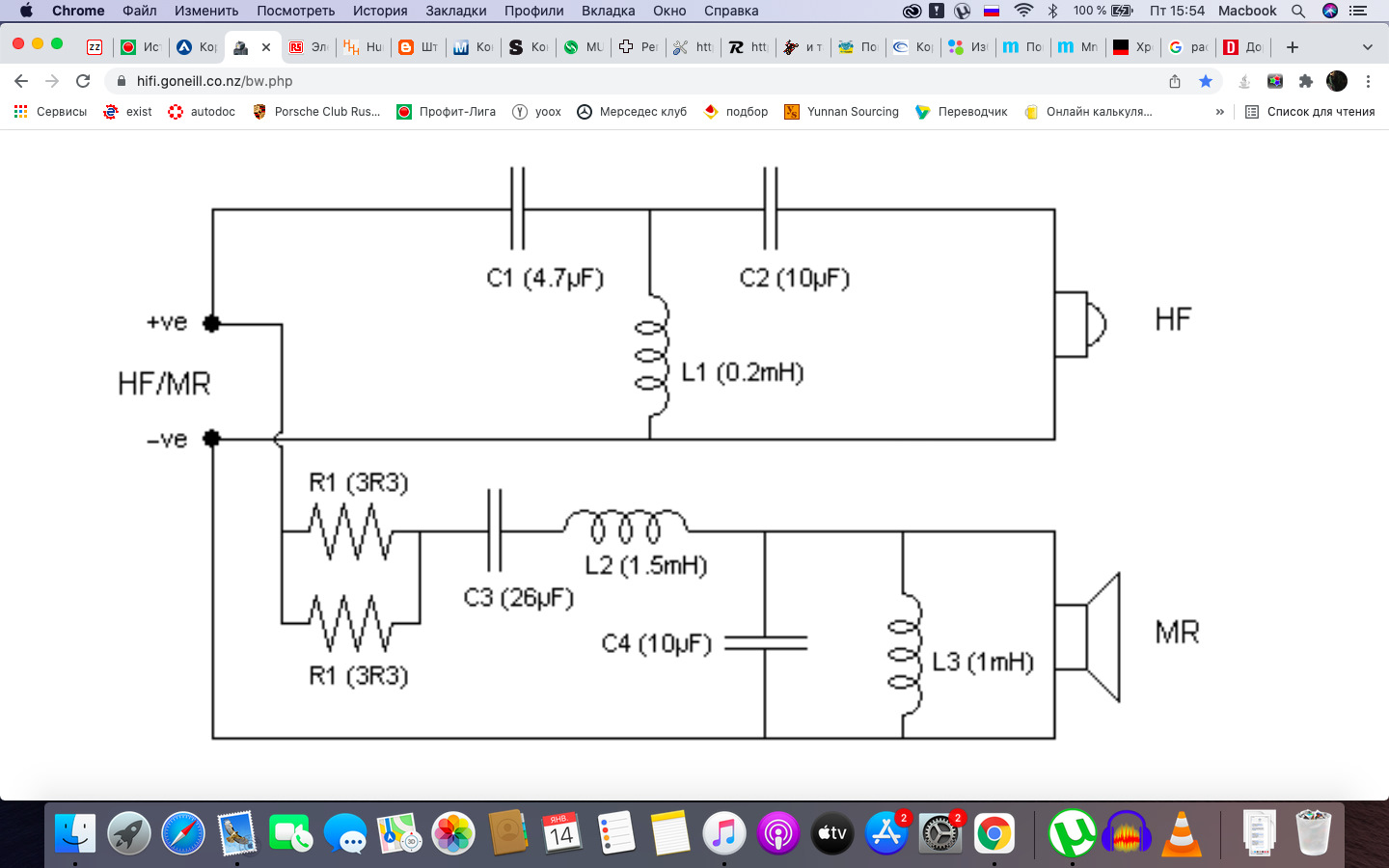
Task: Open the Chrome application menu
Action: coord(78,11)
